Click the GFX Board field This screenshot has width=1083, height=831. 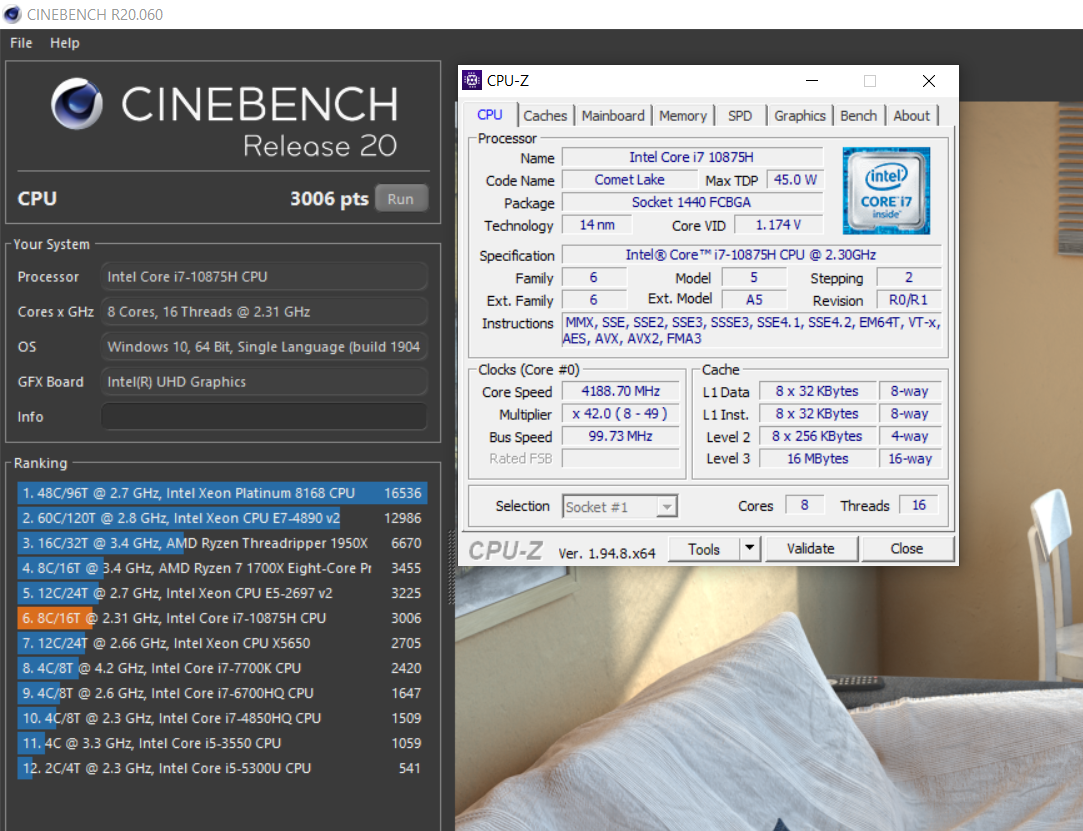(264, 382)
